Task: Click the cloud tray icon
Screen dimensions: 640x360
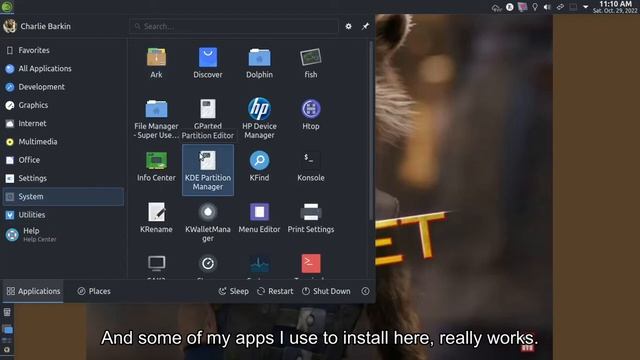Action: [x=496, y=7]
